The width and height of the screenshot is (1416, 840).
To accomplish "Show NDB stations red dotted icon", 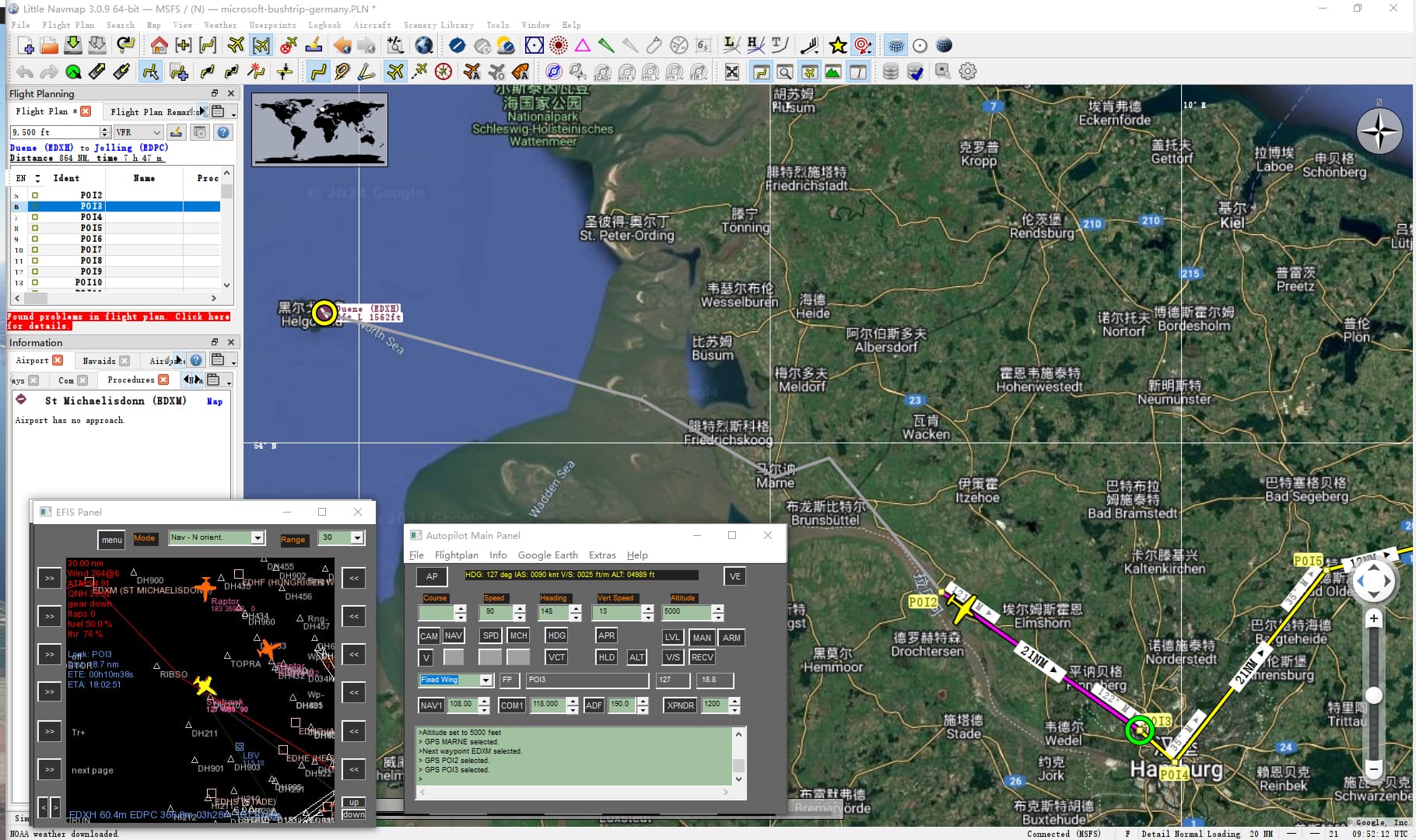I will pyautogui.click(x=558, y=46).
